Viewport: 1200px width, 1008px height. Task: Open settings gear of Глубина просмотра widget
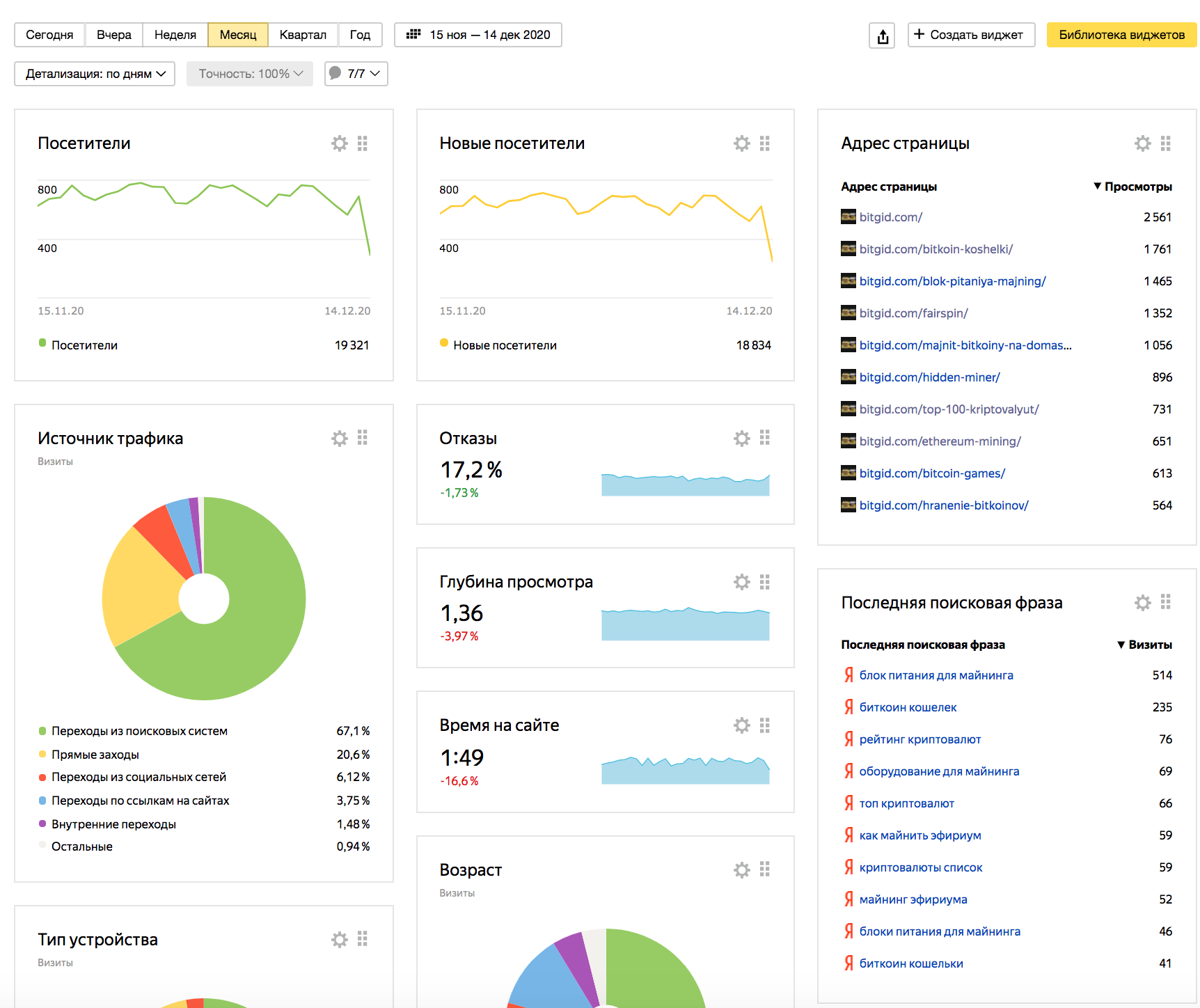click(x=741, y=582)
